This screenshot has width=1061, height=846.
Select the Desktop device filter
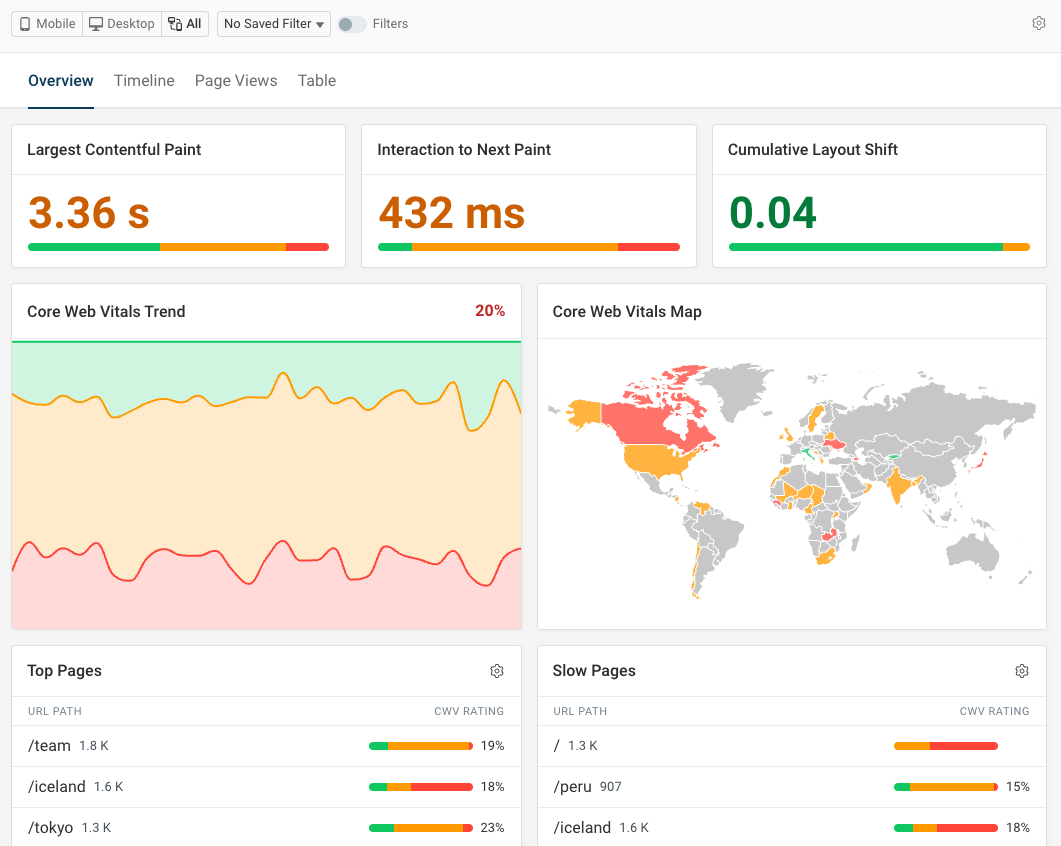click(122, 24)
